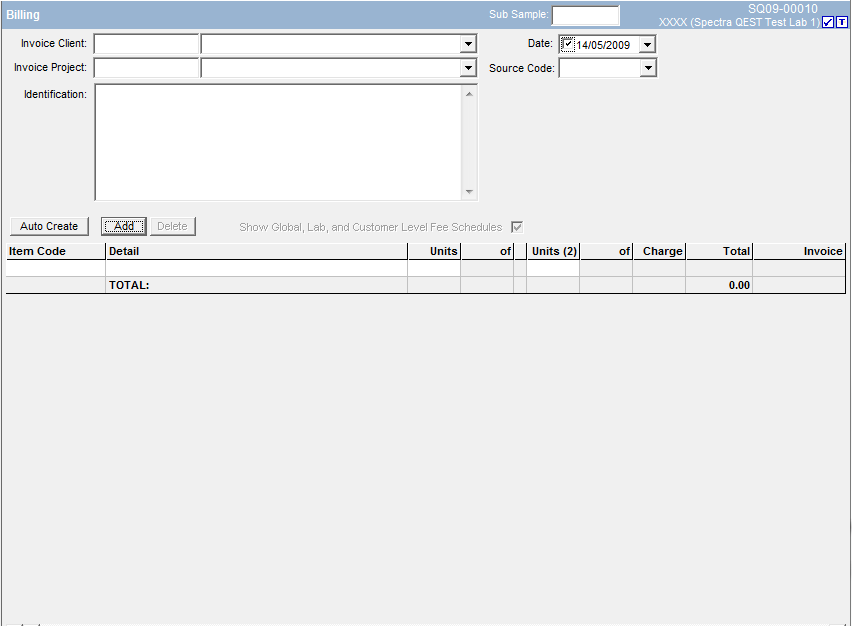Focus the Invoice Project code field
The image size is (852, 626).
coord(146,68)
